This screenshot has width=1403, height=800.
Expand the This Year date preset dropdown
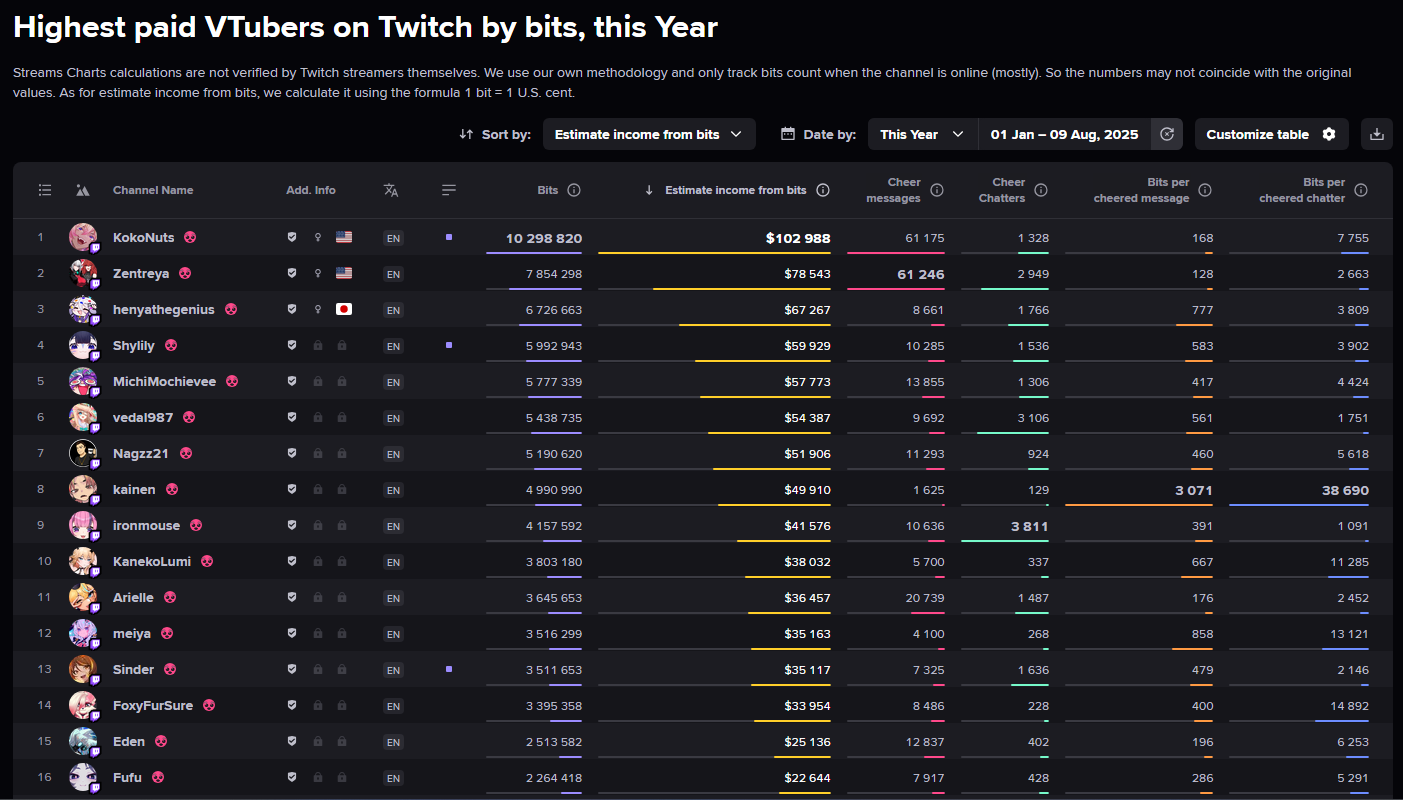[922, 134]
